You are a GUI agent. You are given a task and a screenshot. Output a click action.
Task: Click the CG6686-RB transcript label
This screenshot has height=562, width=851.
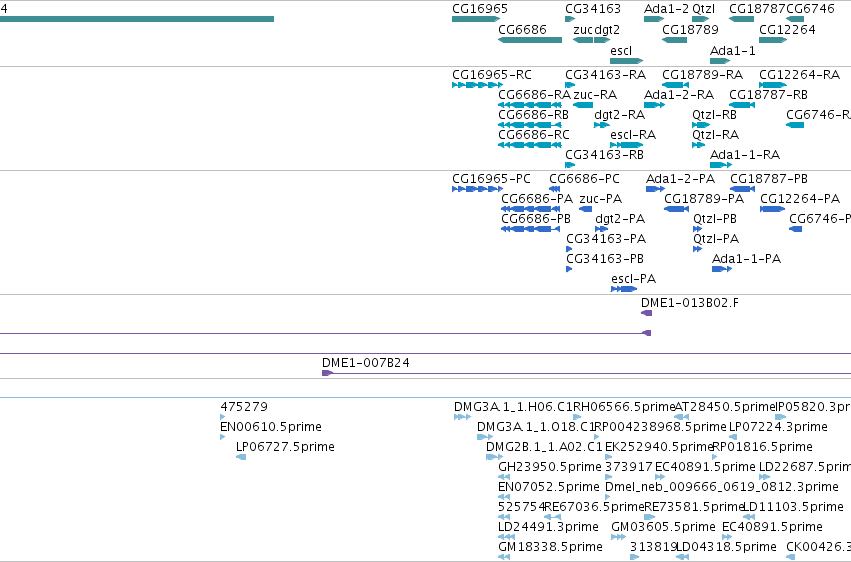[x=534, y=115]
